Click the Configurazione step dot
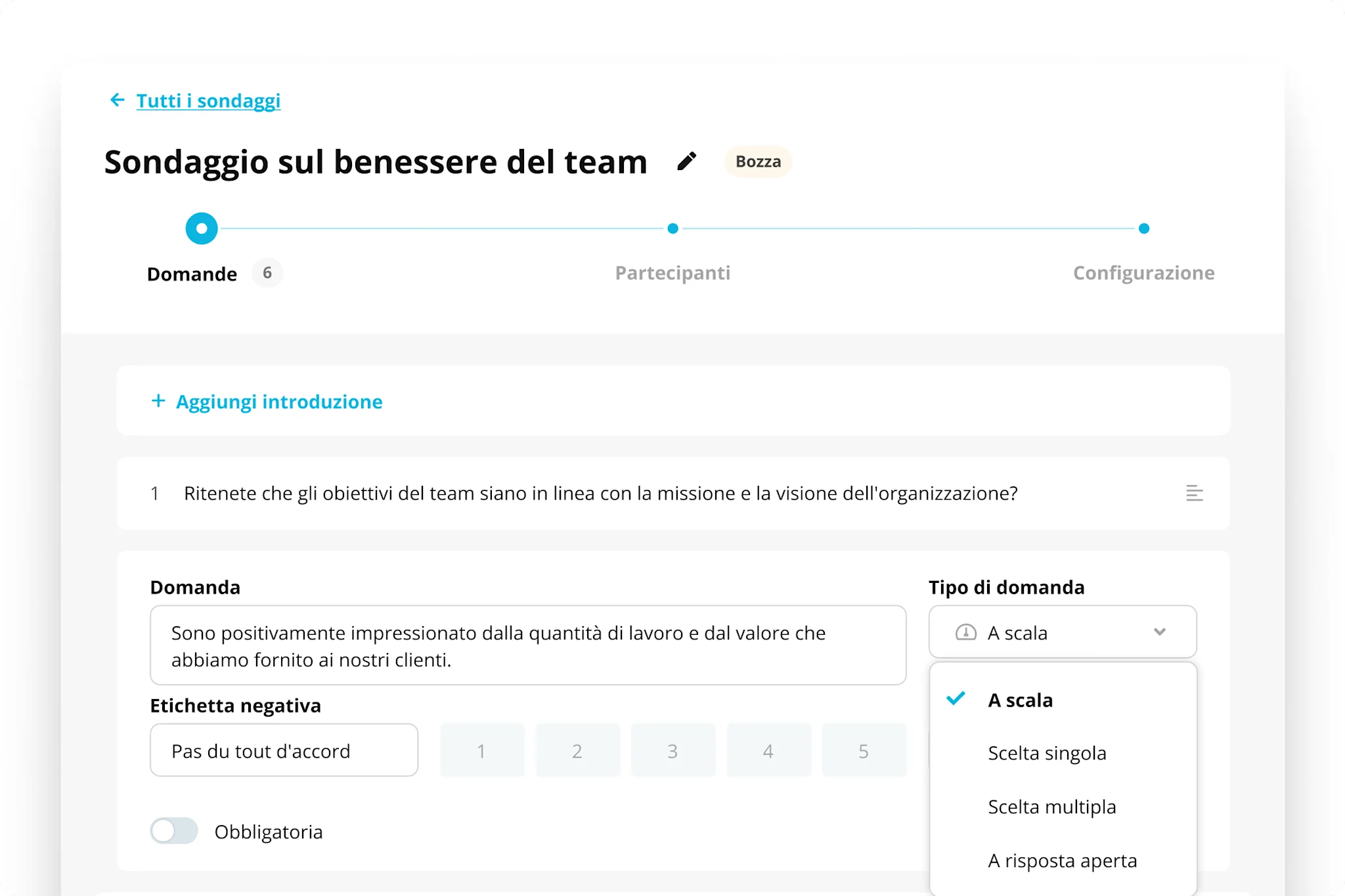The height and width of the screenshot is (896, 1345). pos(1143,228)
